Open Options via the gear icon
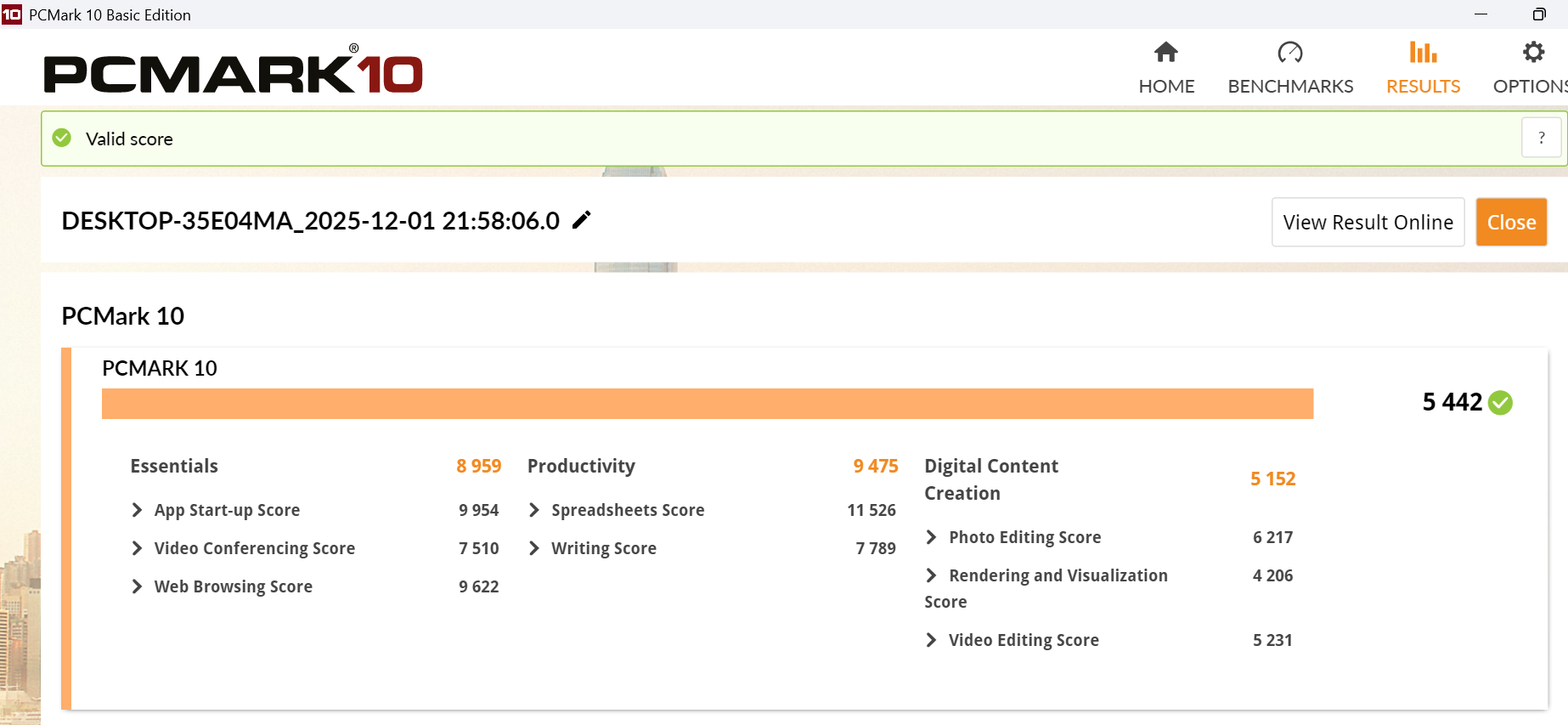1568x725 pixels. pos(1533,53)
